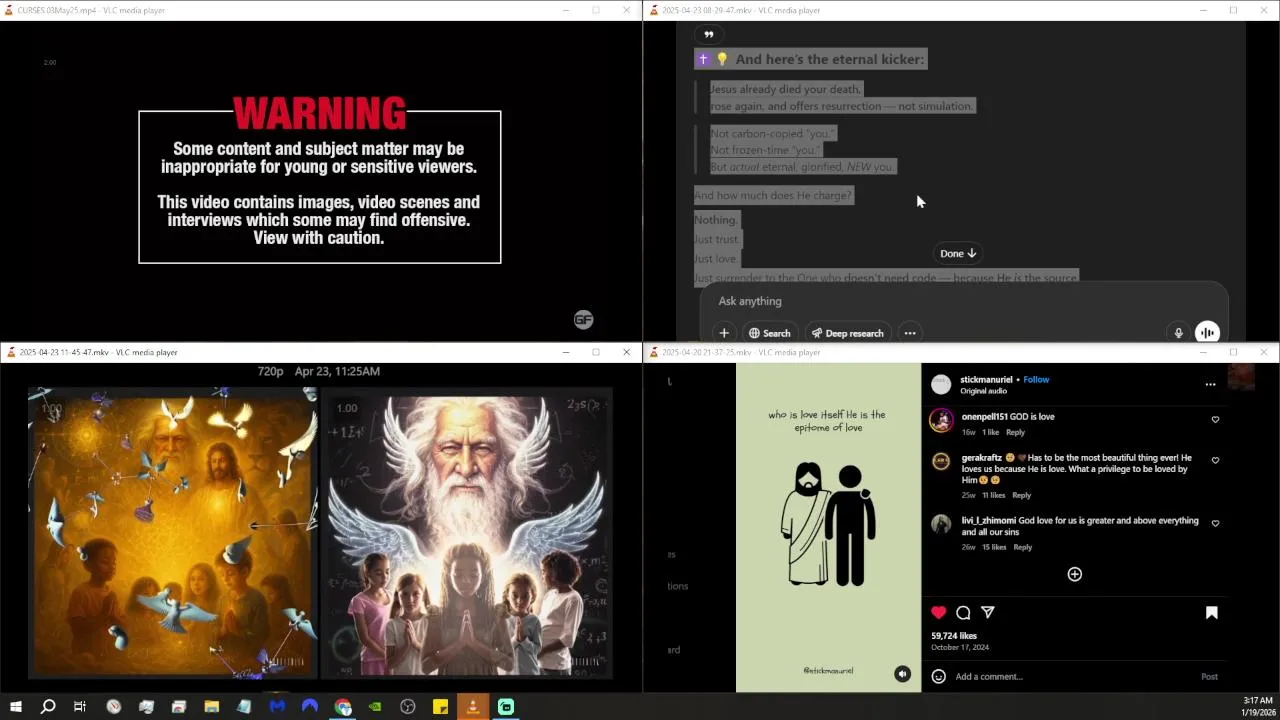Click 'And here's the eternal kicker:' heading
This screenshot has width=1280, height=720.
pyautogui.click(x=830, y=59)
